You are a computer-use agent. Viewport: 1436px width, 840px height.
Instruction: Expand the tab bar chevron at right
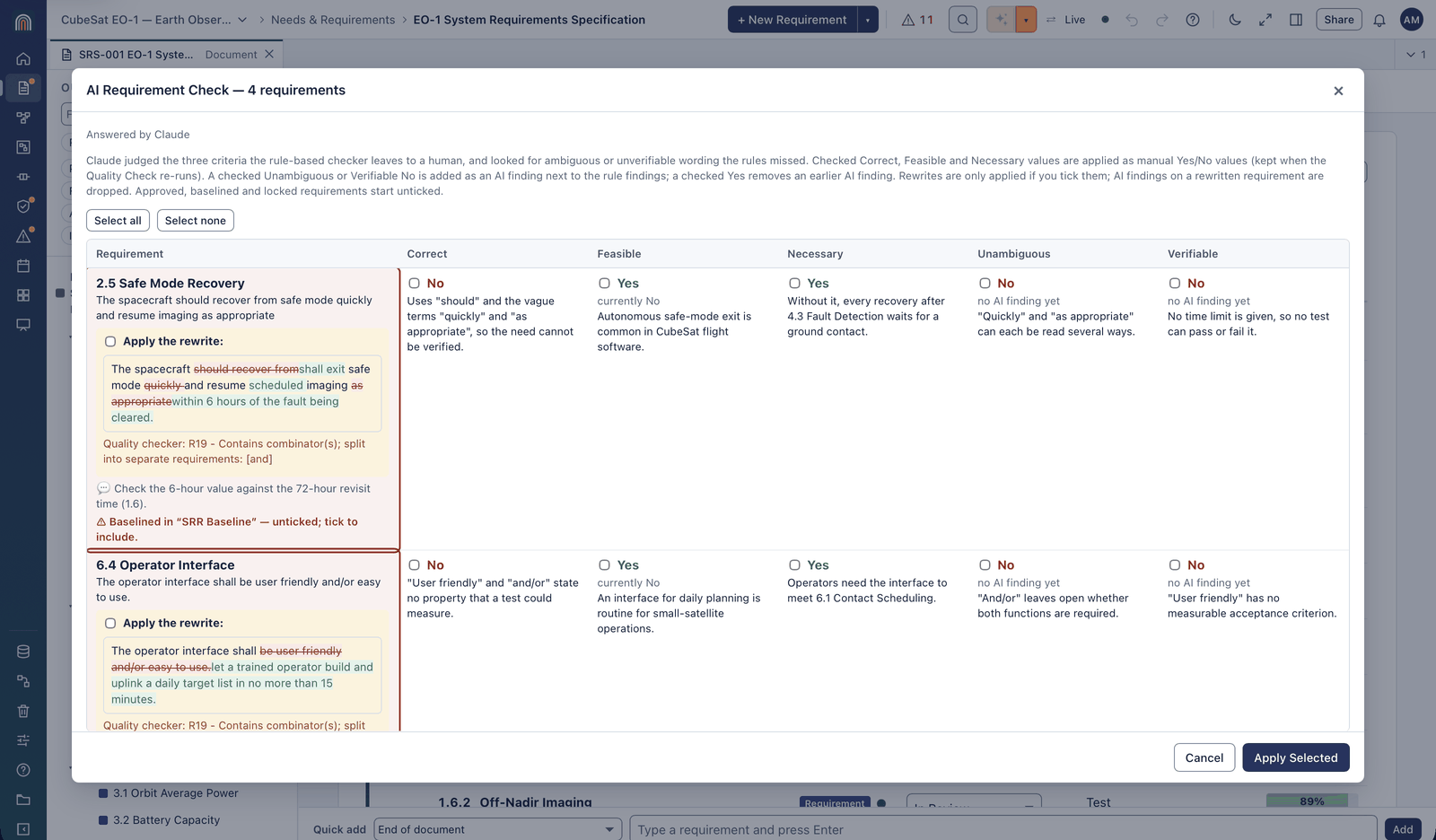1411,55
